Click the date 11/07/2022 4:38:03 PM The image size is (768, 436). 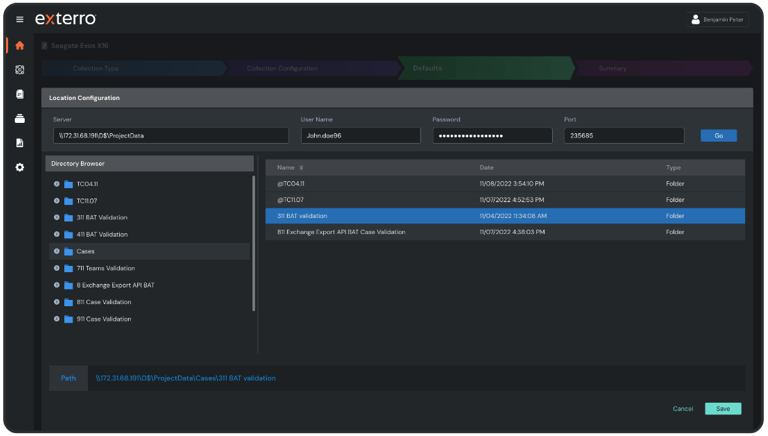[512, 232]
